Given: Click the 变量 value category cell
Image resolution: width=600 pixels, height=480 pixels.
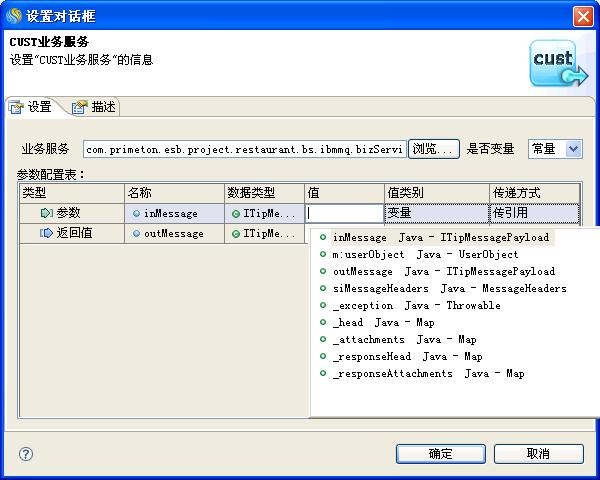Looking at the screenshot, I should [x=437, y=213].
